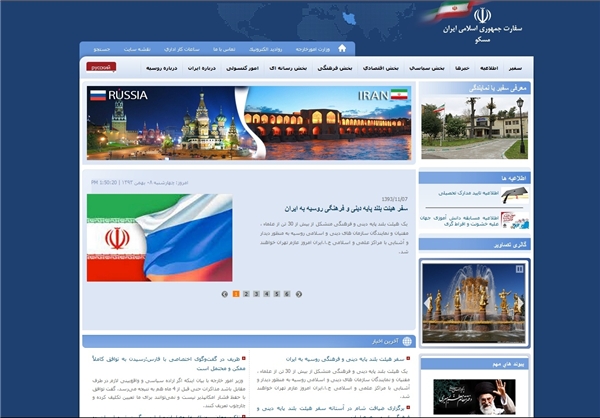Open latest news سفر هیئت بلند پایه link
This screenshot has height=418, width=600.
point(345,359)
